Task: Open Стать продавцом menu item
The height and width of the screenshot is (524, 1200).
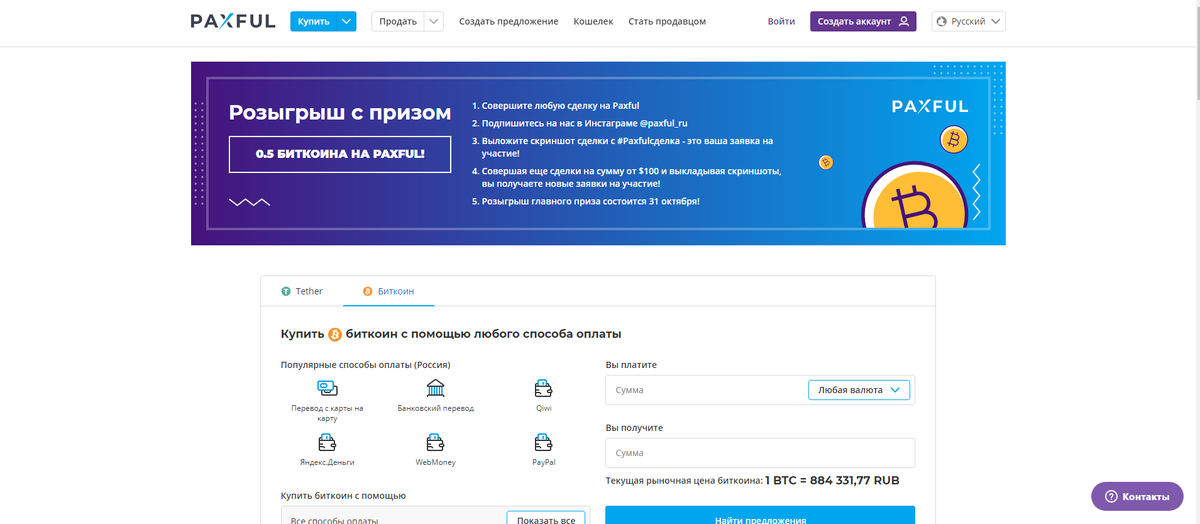Action: pos(667,21)
